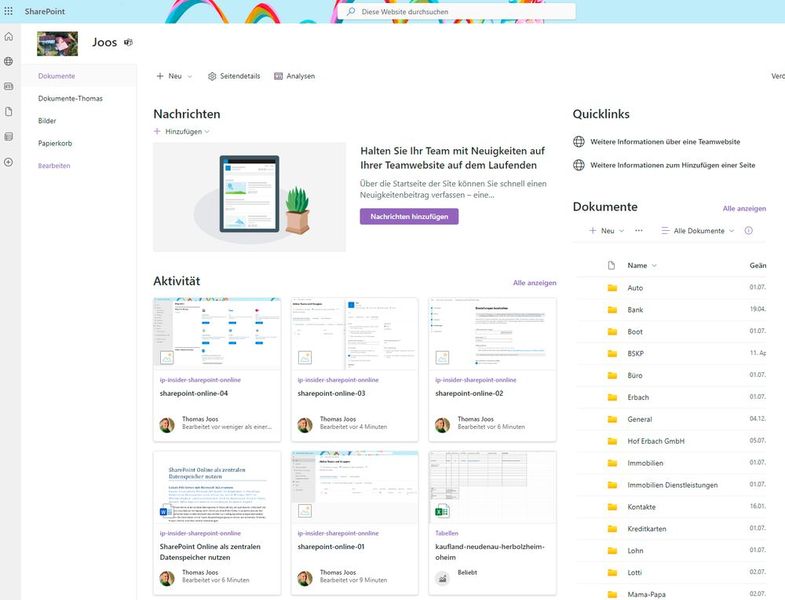Click the Tabellen link on Excel card
This screenshot has width=785, height=600.
click(447, 533)
